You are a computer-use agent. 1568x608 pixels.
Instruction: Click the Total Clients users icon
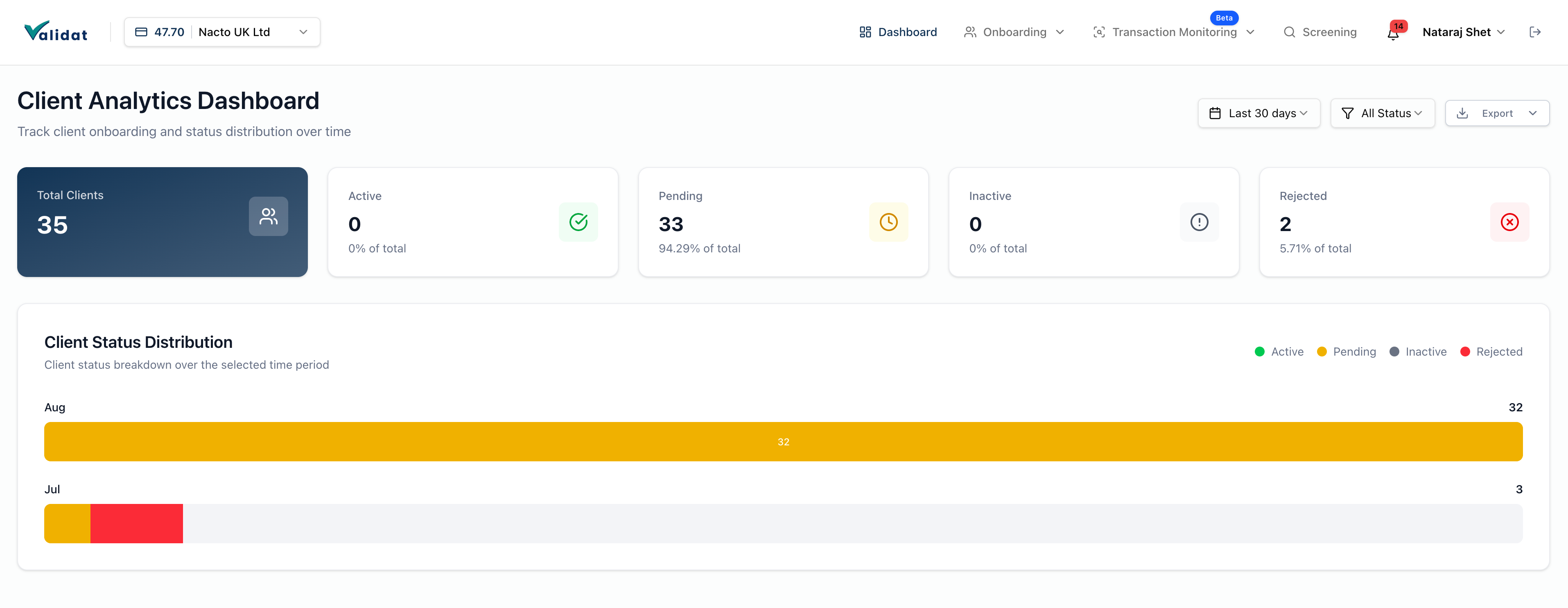pyautogui.click(x=269, y=216)
